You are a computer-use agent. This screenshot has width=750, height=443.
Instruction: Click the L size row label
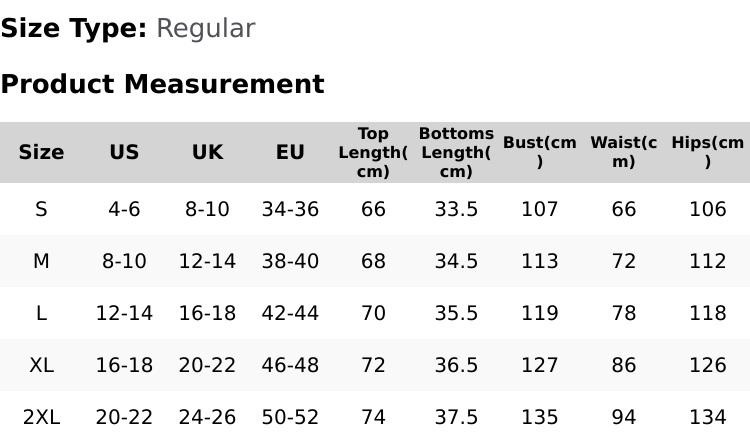pyautogui.click(x=41, y=313)
